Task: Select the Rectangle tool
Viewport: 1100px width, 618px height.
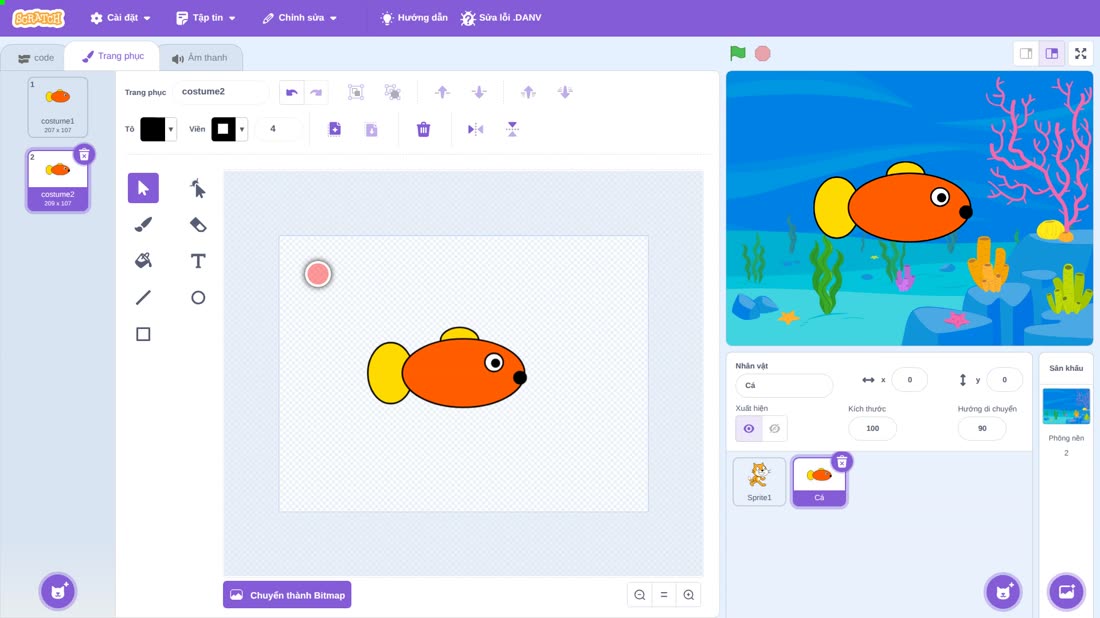Action: [143, 334]
